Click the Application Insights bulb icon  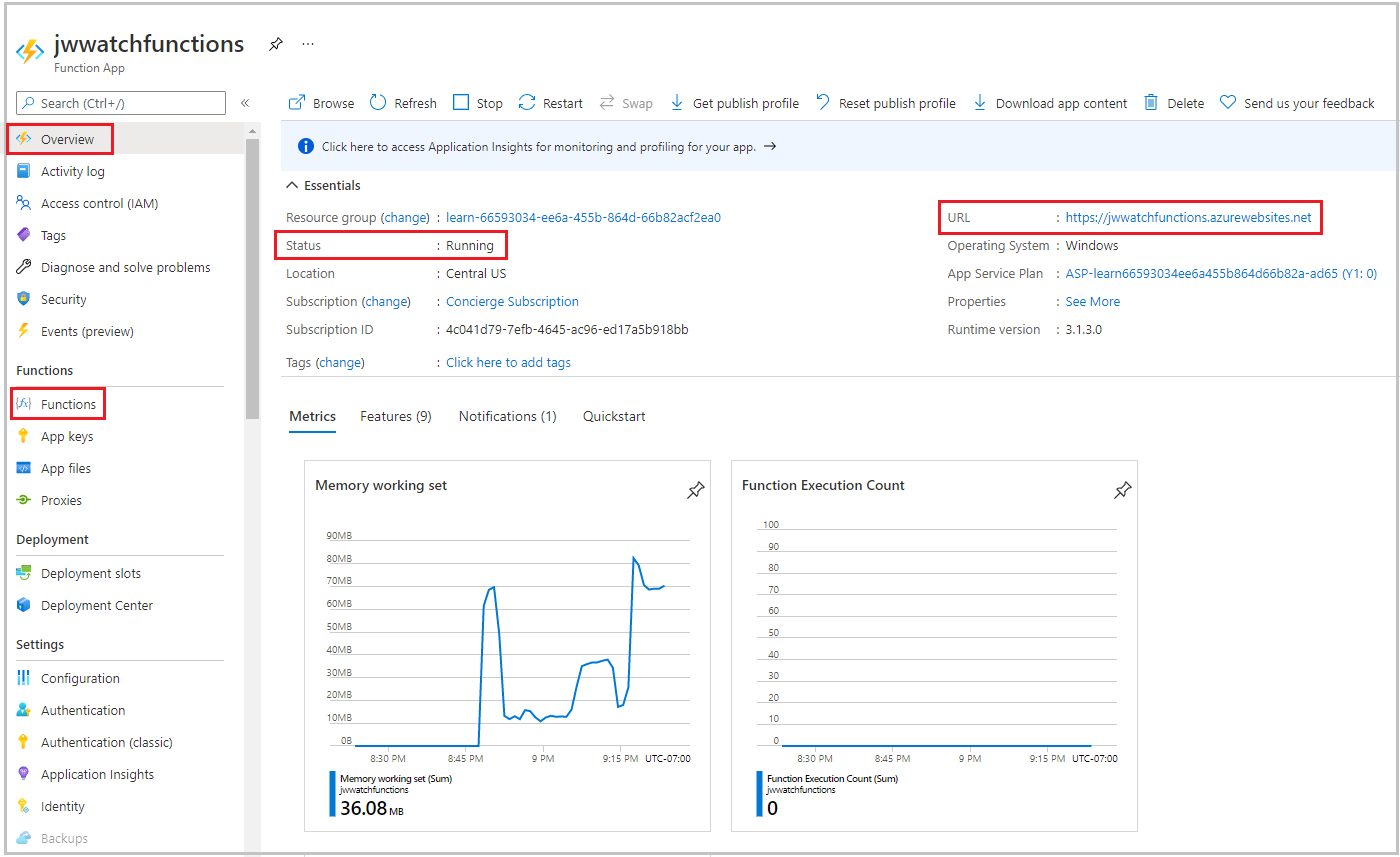pos(24,774)
